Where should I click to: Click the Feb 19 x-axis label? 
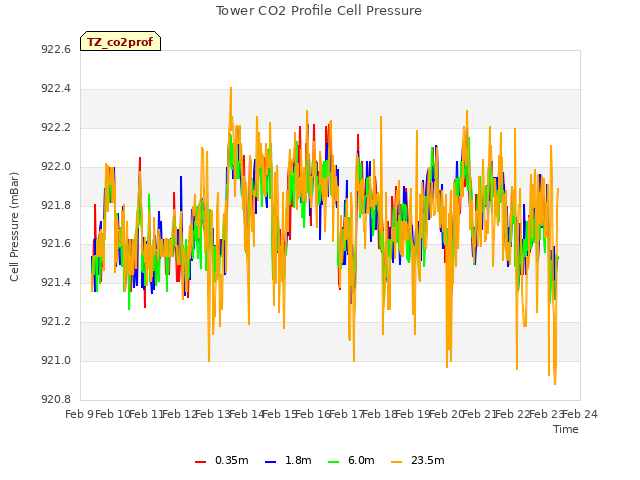point(412,414)
